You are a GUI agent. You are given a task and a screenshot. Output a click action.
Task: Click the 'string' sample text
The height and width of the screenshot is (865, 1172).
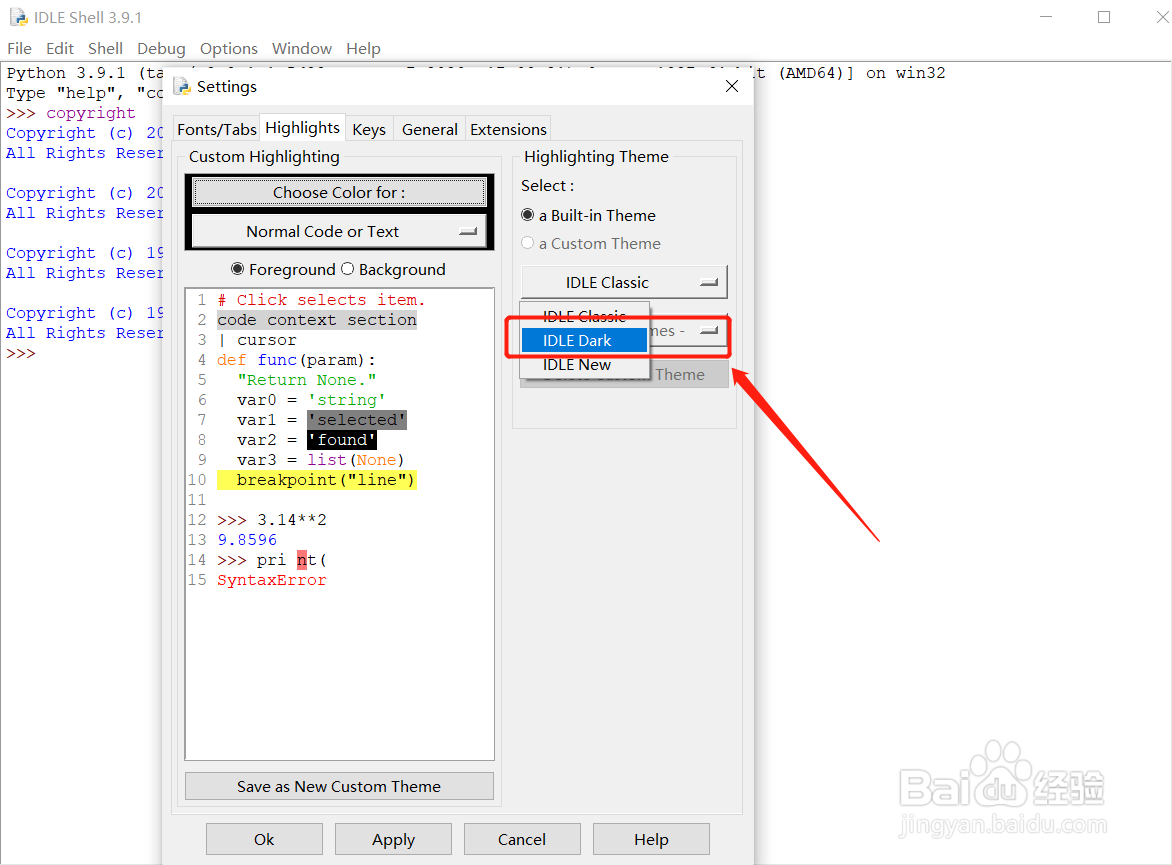coord(347,400)
